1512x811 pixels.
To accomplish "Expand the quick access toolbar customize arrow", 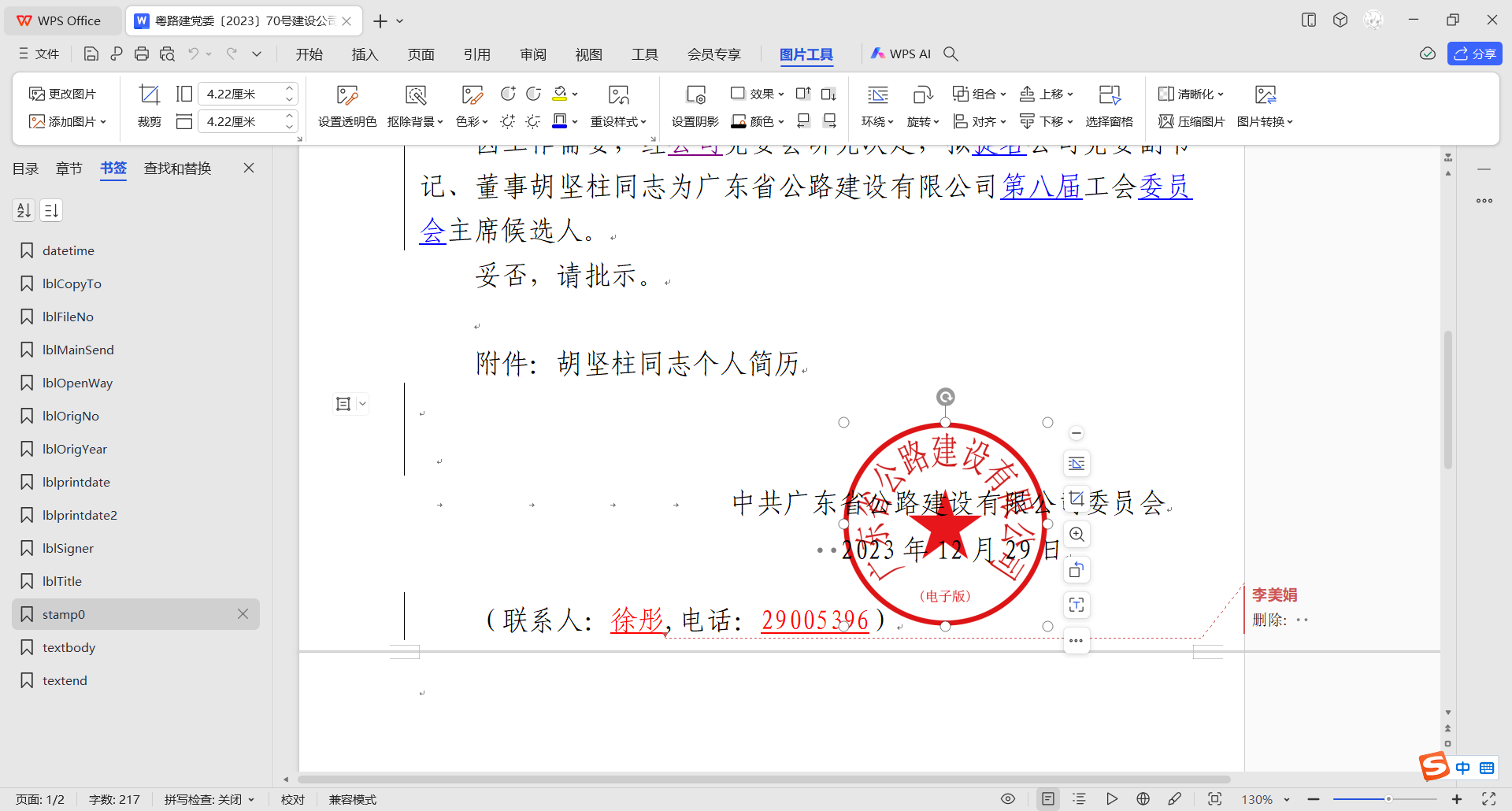I will tap(257, 54).
